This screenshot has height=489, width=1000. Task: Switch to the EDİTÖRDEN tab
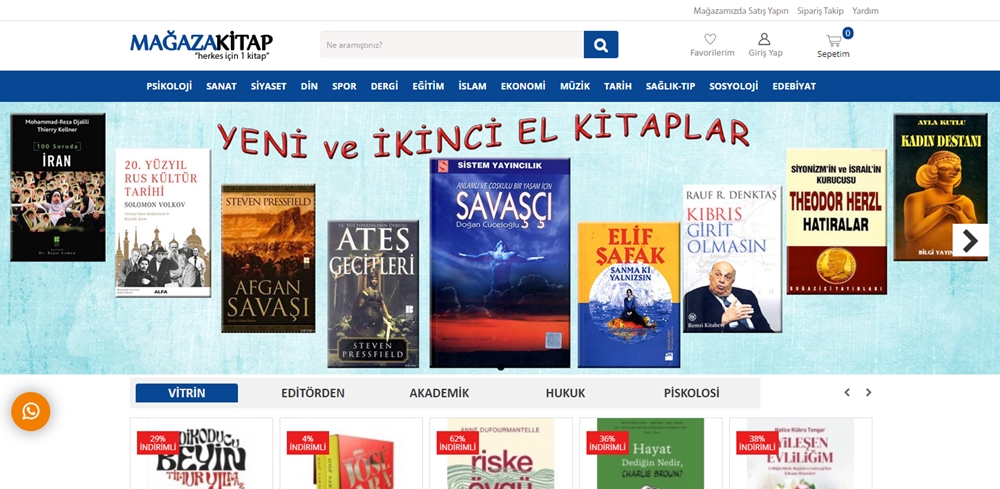point(313,393)
